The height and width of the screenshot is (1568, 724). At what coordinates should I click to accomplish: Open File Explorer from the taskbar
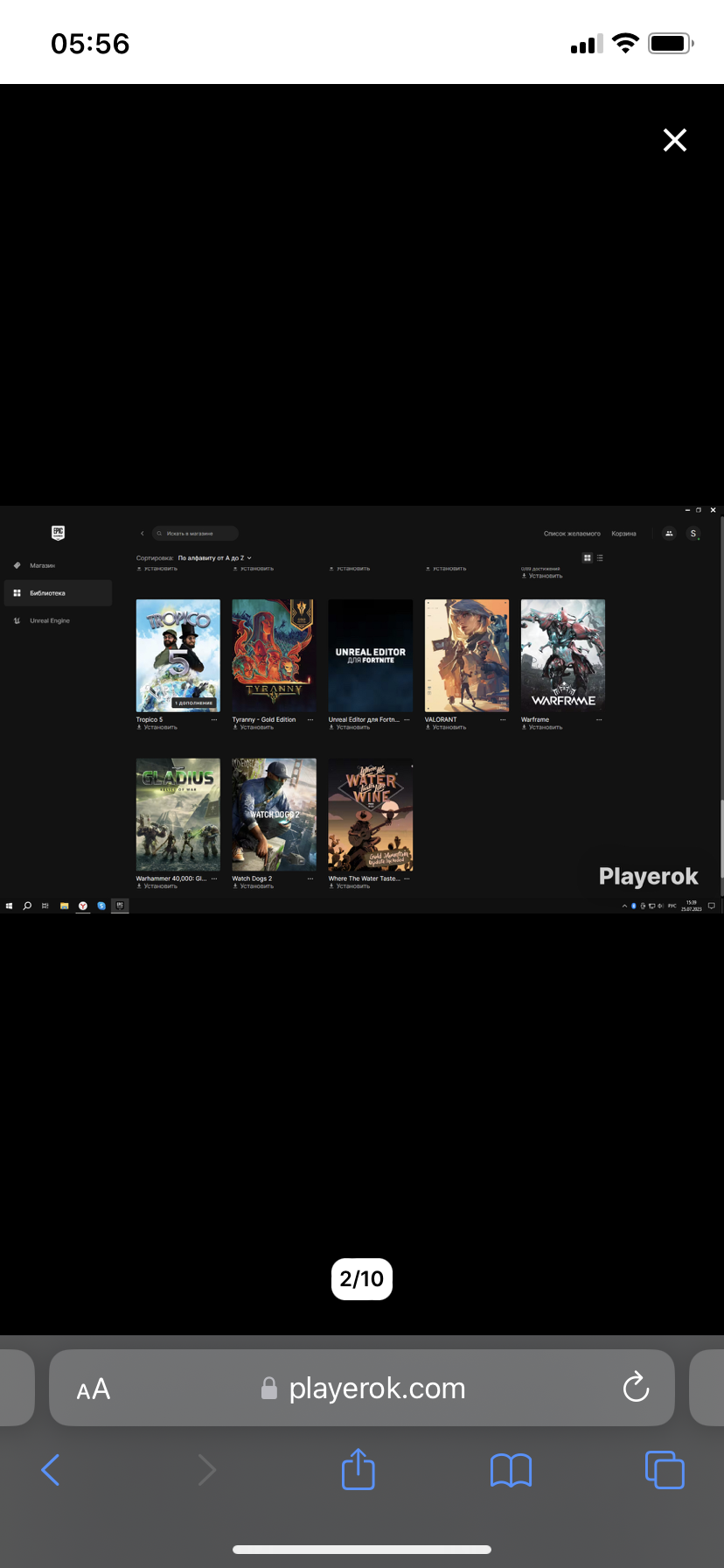(64, 906)
